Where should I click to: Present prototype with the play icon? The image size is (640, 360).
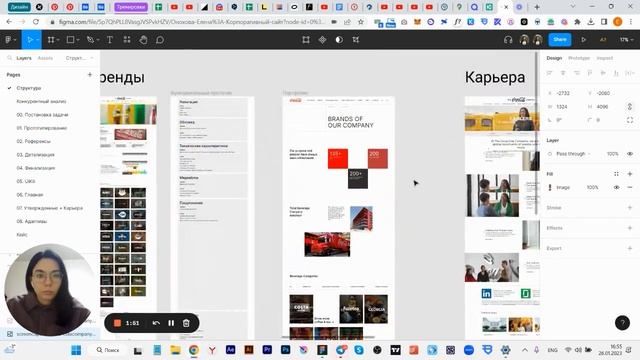pos(584,40)
